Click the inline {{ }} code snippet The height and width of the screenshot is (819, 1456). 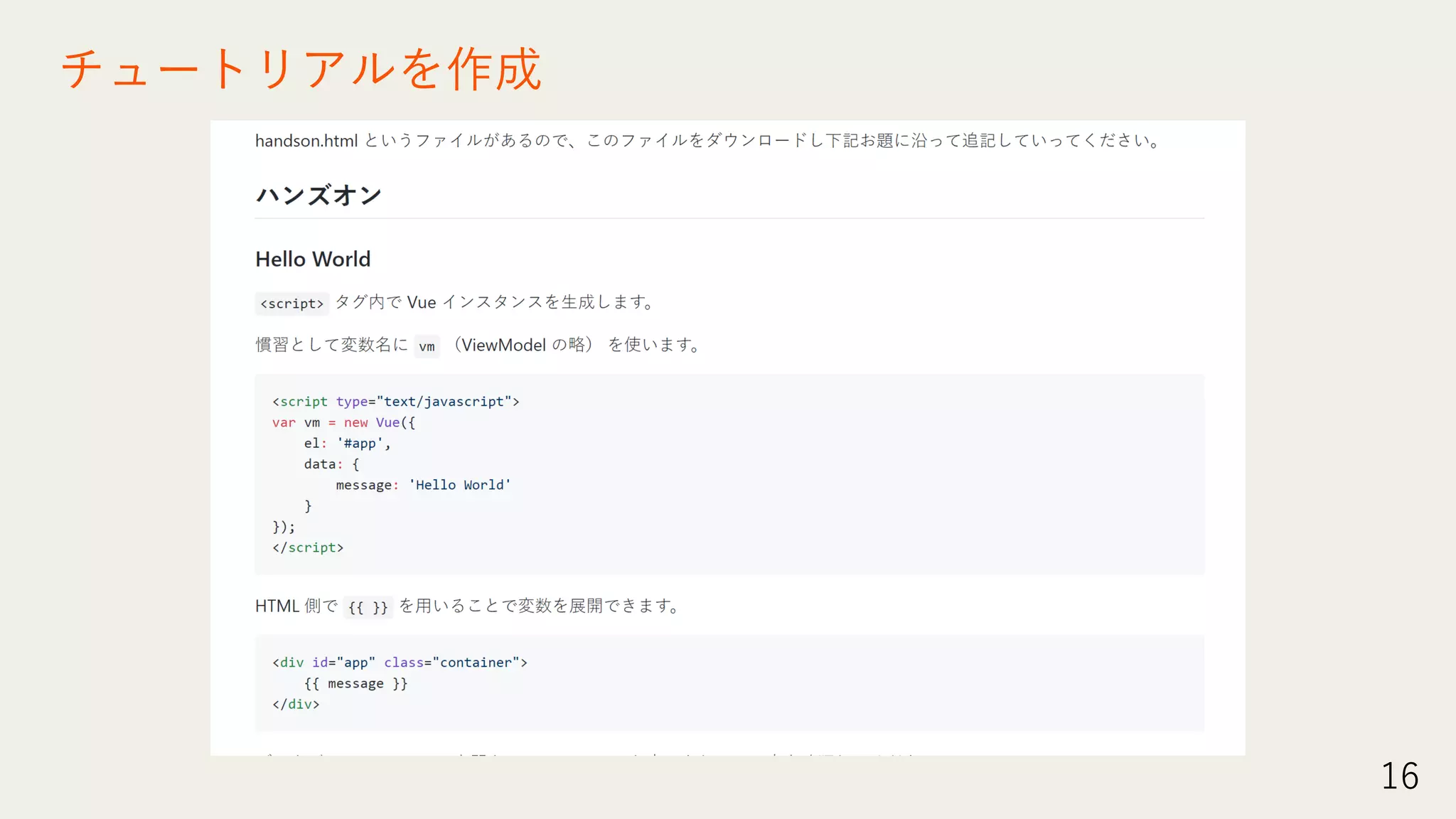click(368, 607)
